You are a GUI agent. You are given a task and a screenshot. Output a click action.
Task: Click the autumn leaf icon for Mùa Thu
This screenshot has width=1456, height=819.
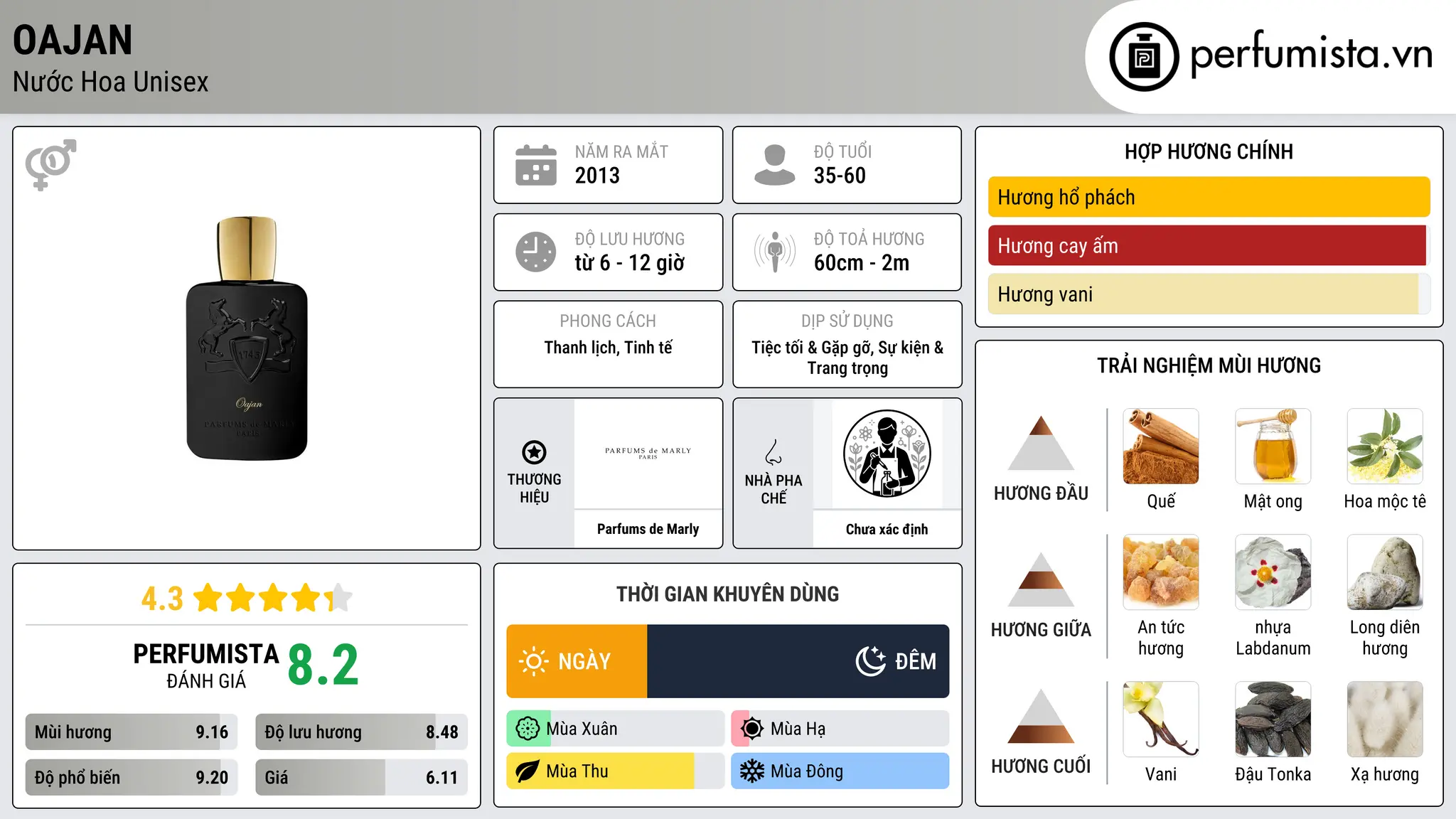[x=528, y=771]
